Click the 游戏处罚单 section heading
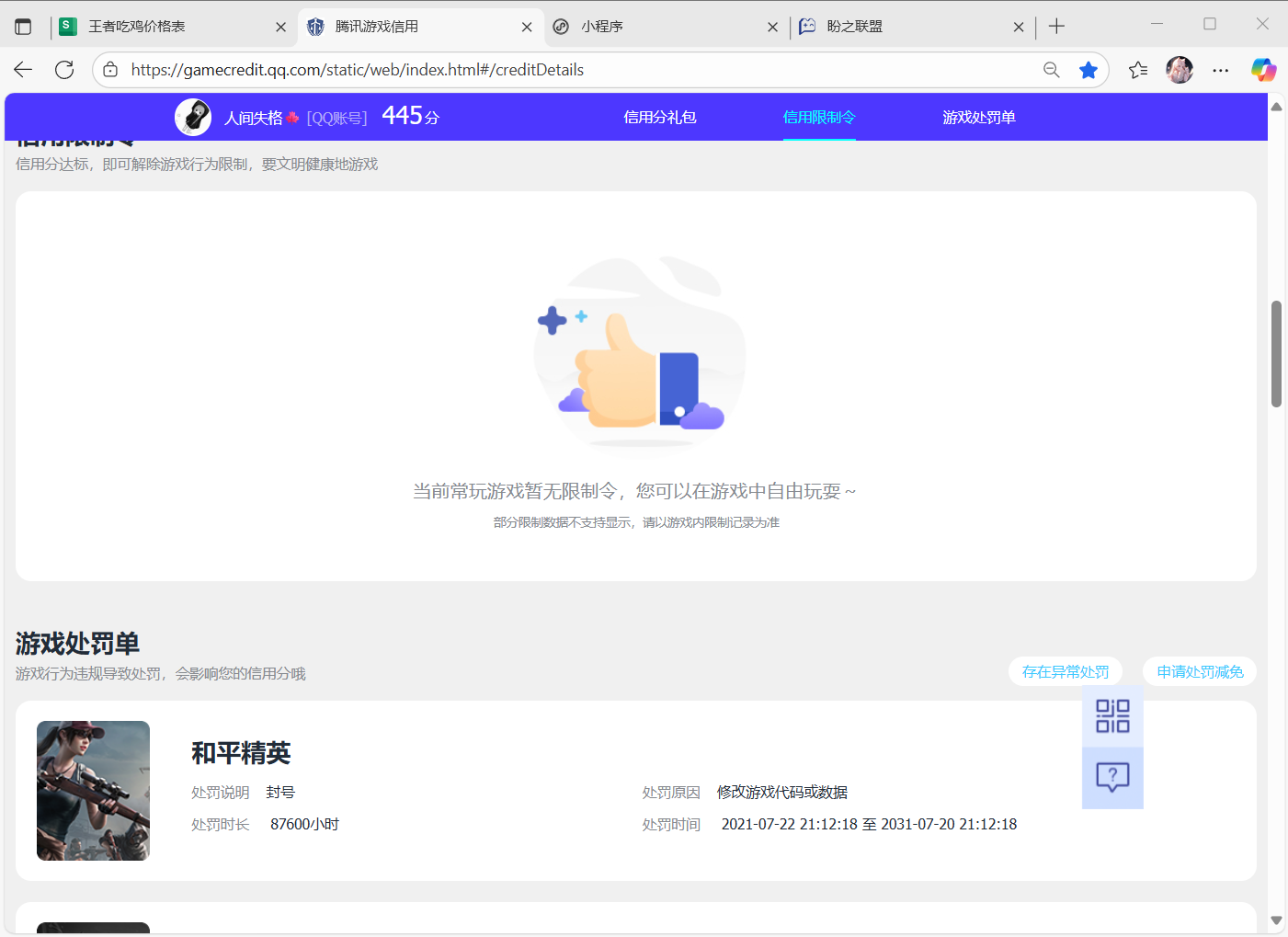Screen dimensions: 1288x937 77,643
